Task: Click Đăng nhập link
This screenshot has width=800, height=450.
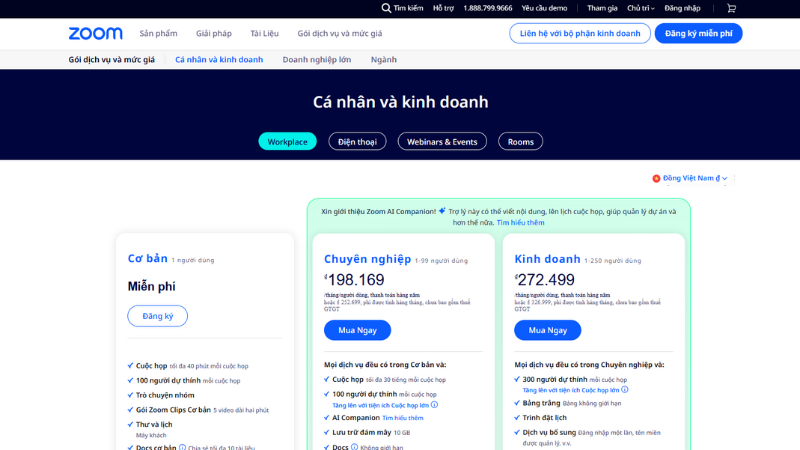Action: [682, 8]
